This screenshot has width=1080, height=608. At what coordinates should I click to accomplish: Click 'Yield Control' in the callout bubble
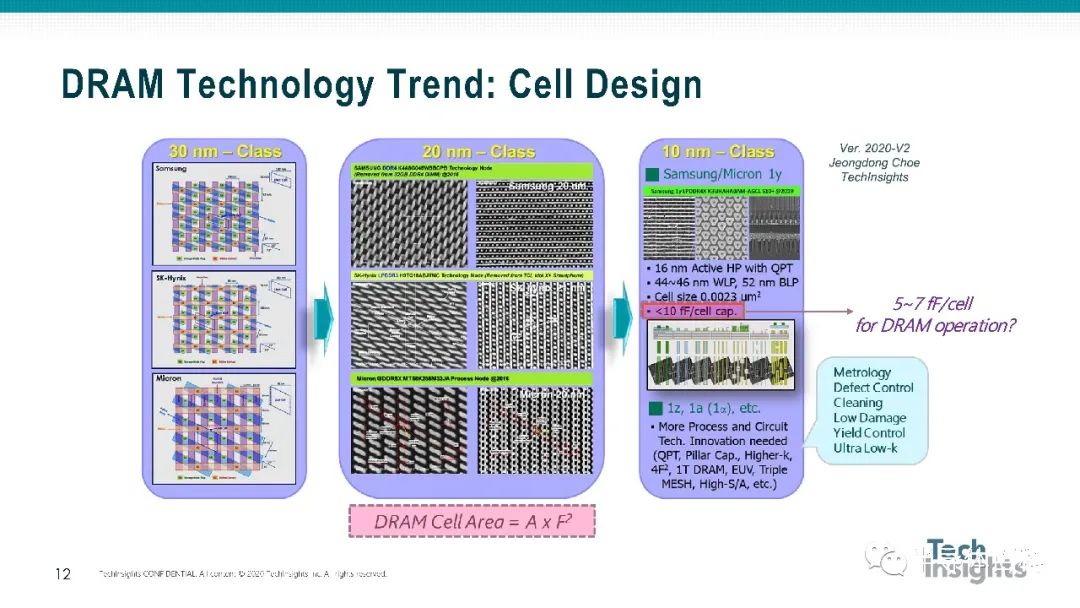tap(869, 433)
